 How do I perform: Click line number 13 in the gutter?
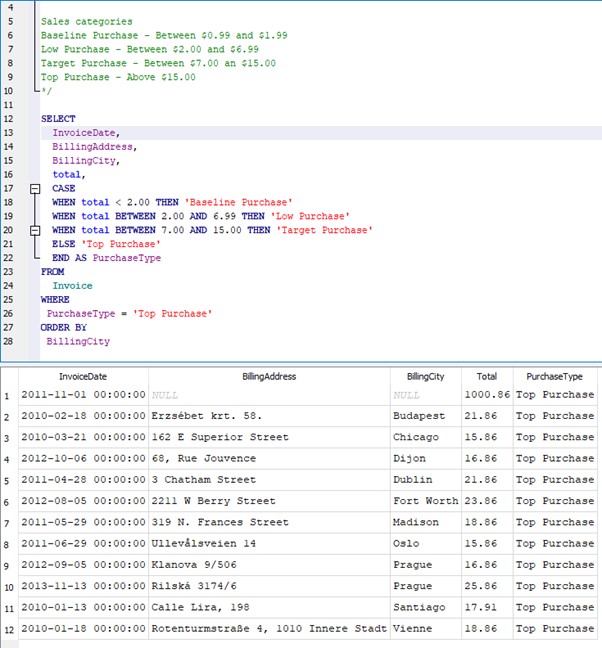9,132
